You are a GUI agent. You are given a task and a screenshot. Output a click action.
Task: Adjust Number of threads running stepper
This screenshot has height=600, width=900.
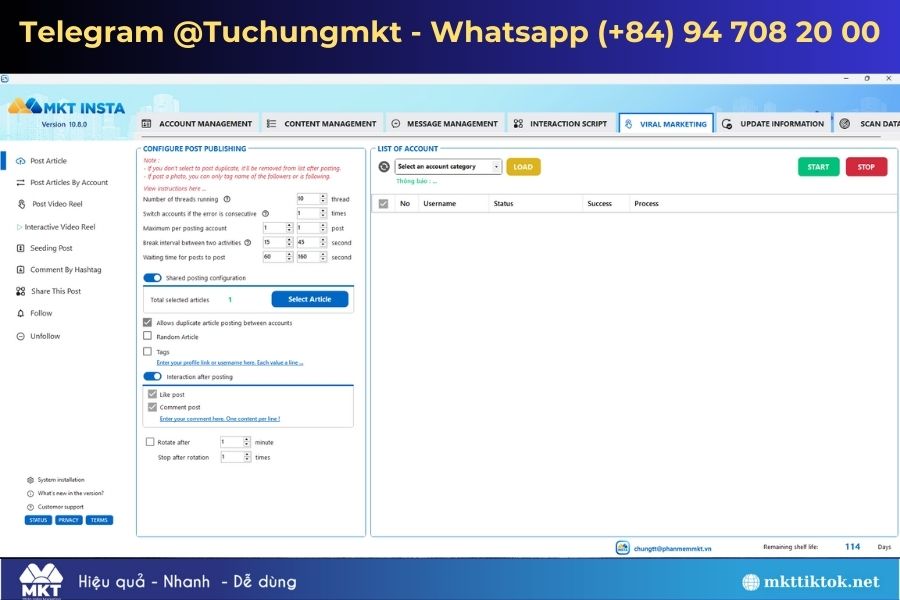tap(312, 199)
